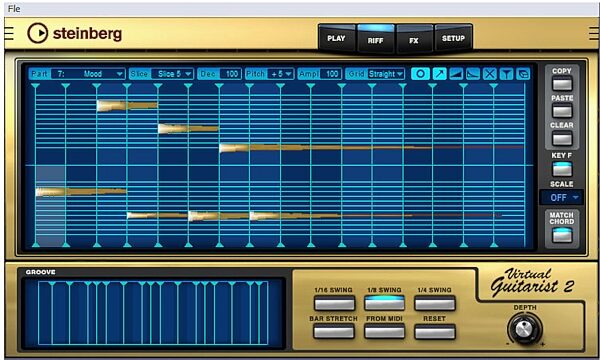600x360 pixels.
Task: Select the highest-pitched slice waveform in the grid
Action: click(x=127, y=105)
